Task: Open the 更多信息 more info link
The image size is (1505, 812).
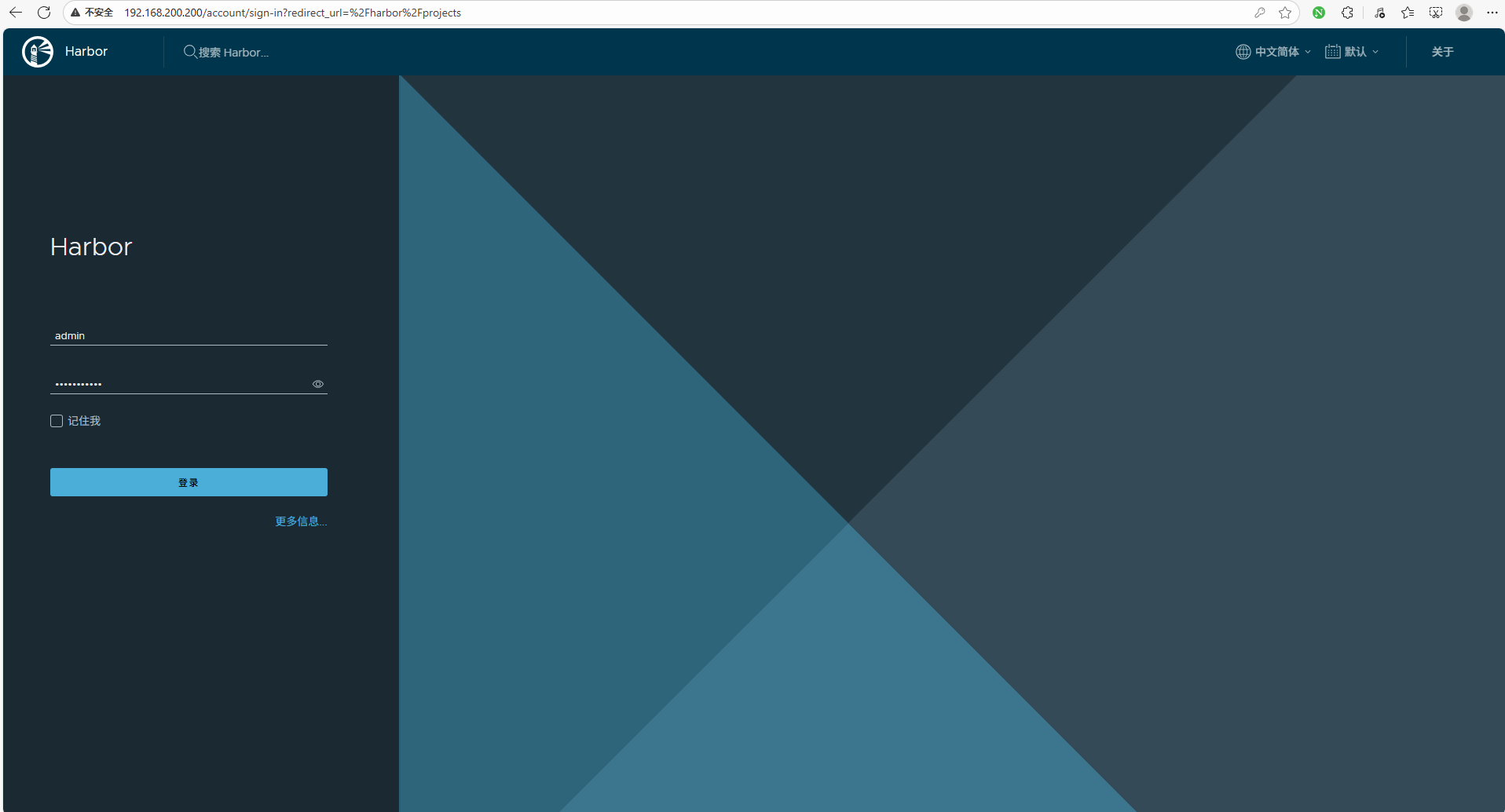Action: point(301,521)
